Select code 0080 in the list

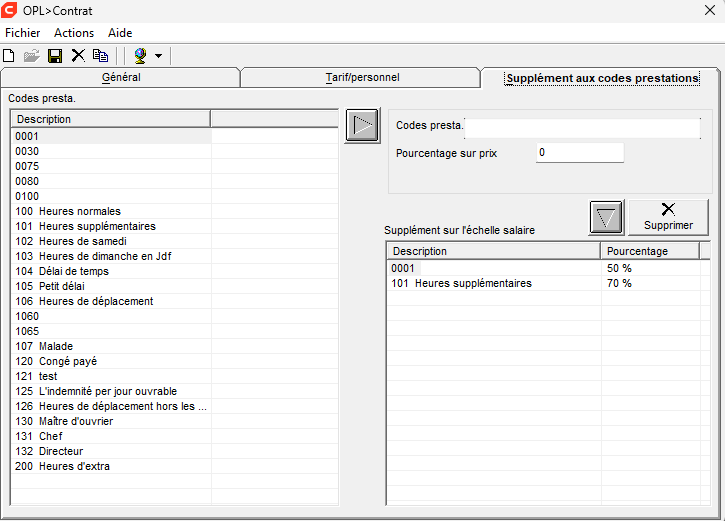tap(175, 181)
